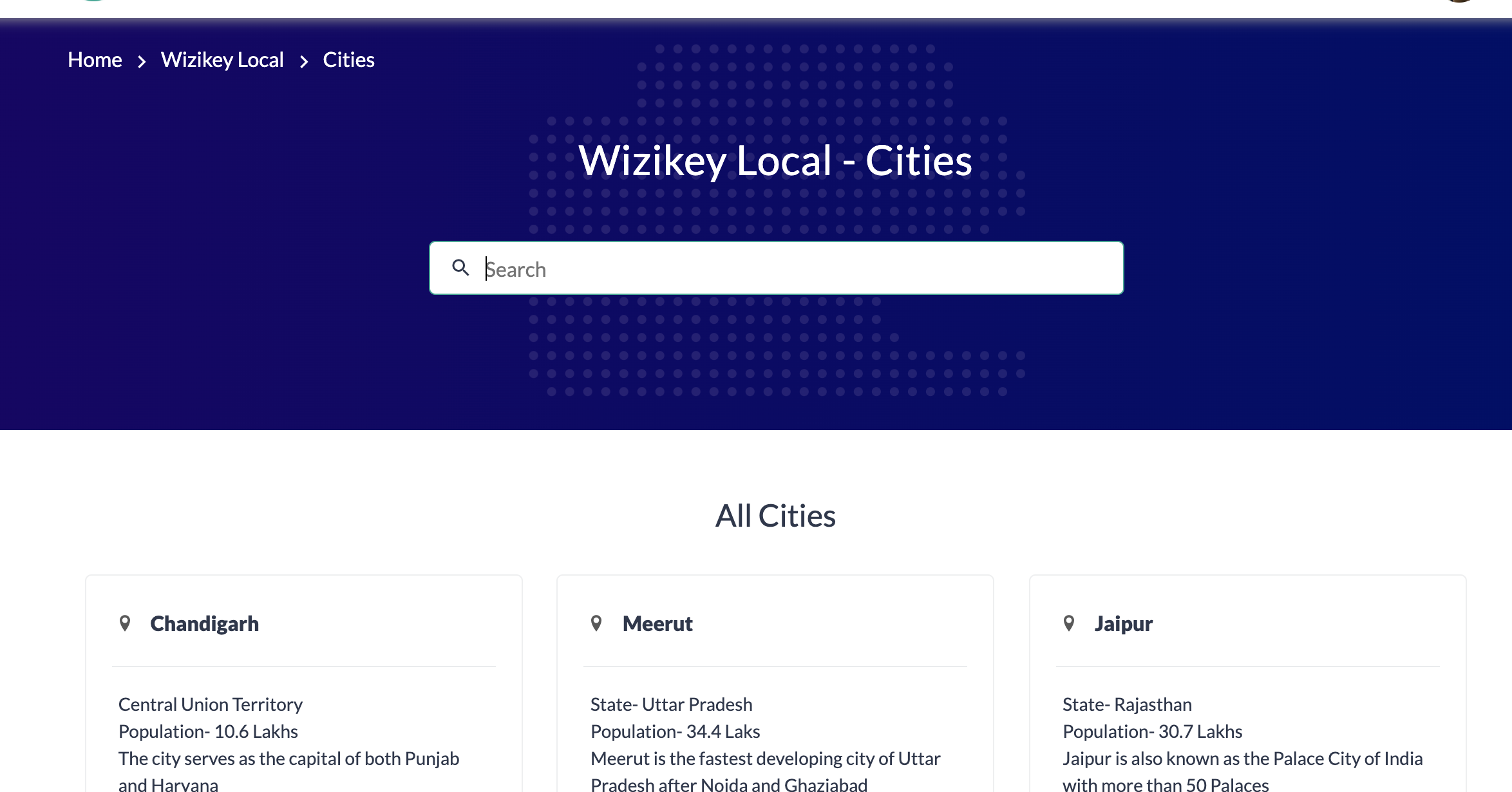Click 'State- Rajasthan' text
1512x792 pixels.
pos(1127,704)
